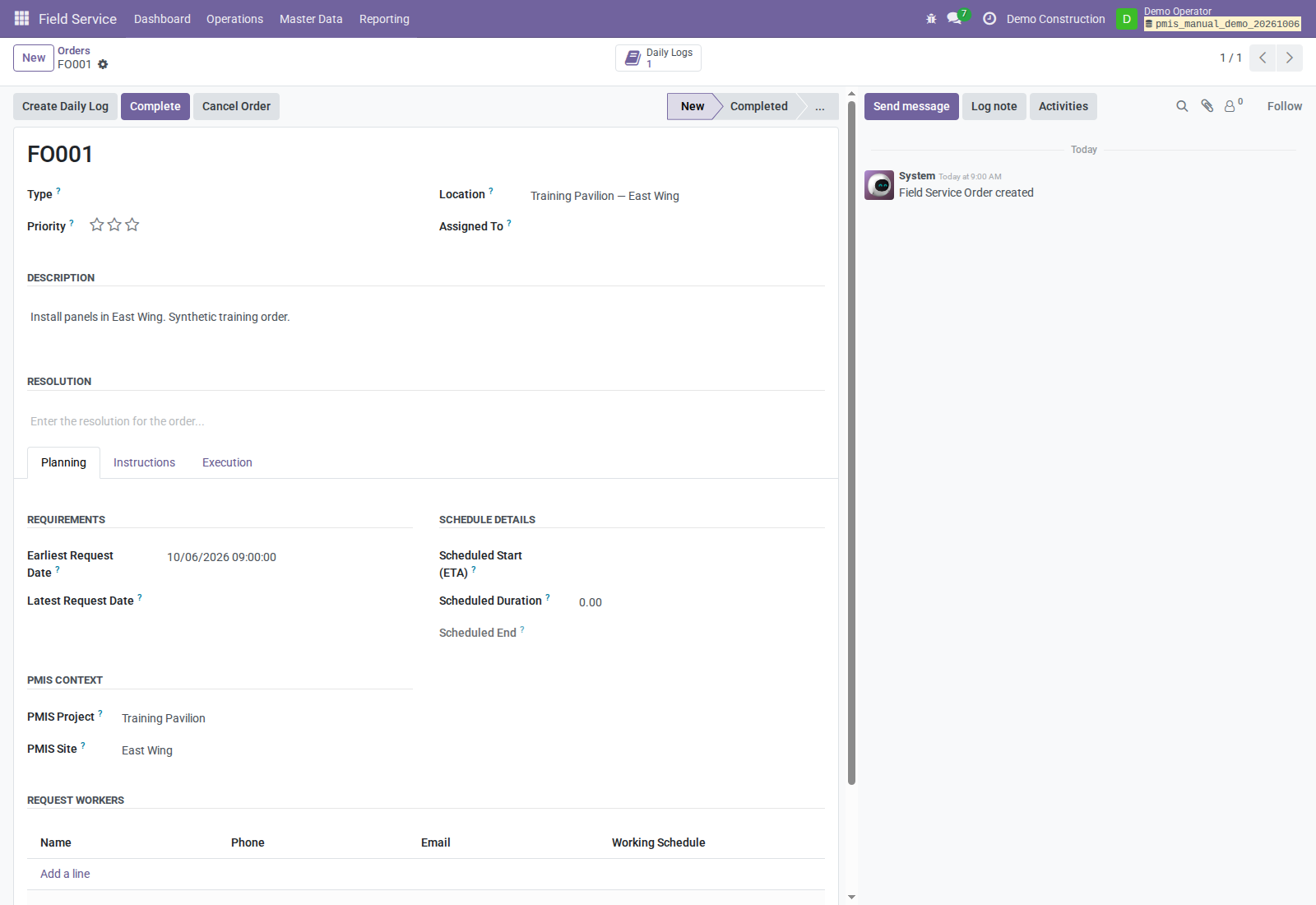The width and height of the screenshot is (1316, 905).
Task: Click the form's vertical scrollbar
Action: [x=851, y=443]
